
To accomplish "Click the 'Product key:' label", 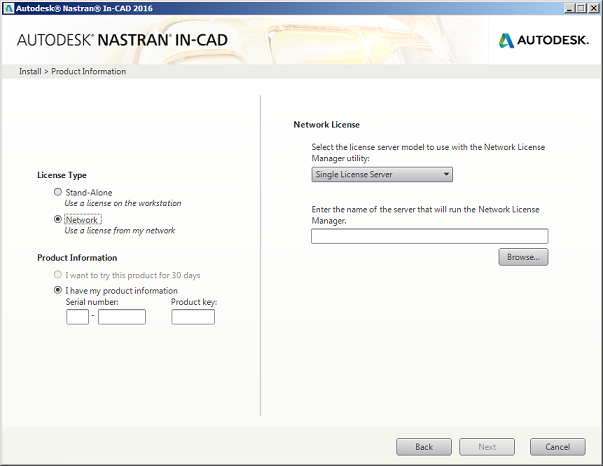I will [194, 302].
